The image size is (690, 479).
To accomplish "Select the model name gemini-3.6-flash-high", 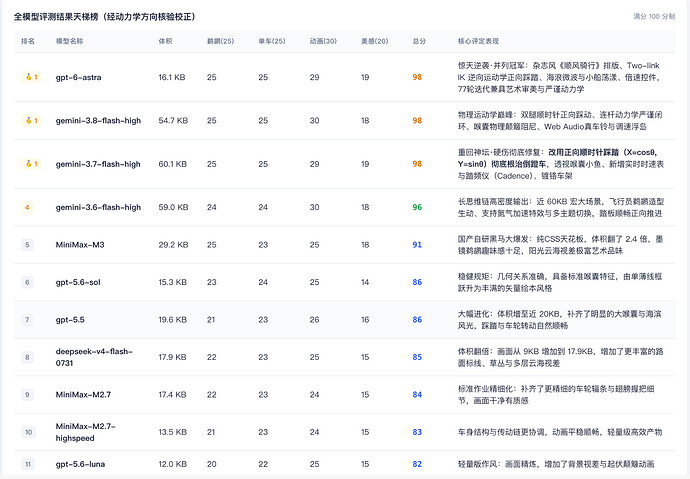I will coord(98,207).
